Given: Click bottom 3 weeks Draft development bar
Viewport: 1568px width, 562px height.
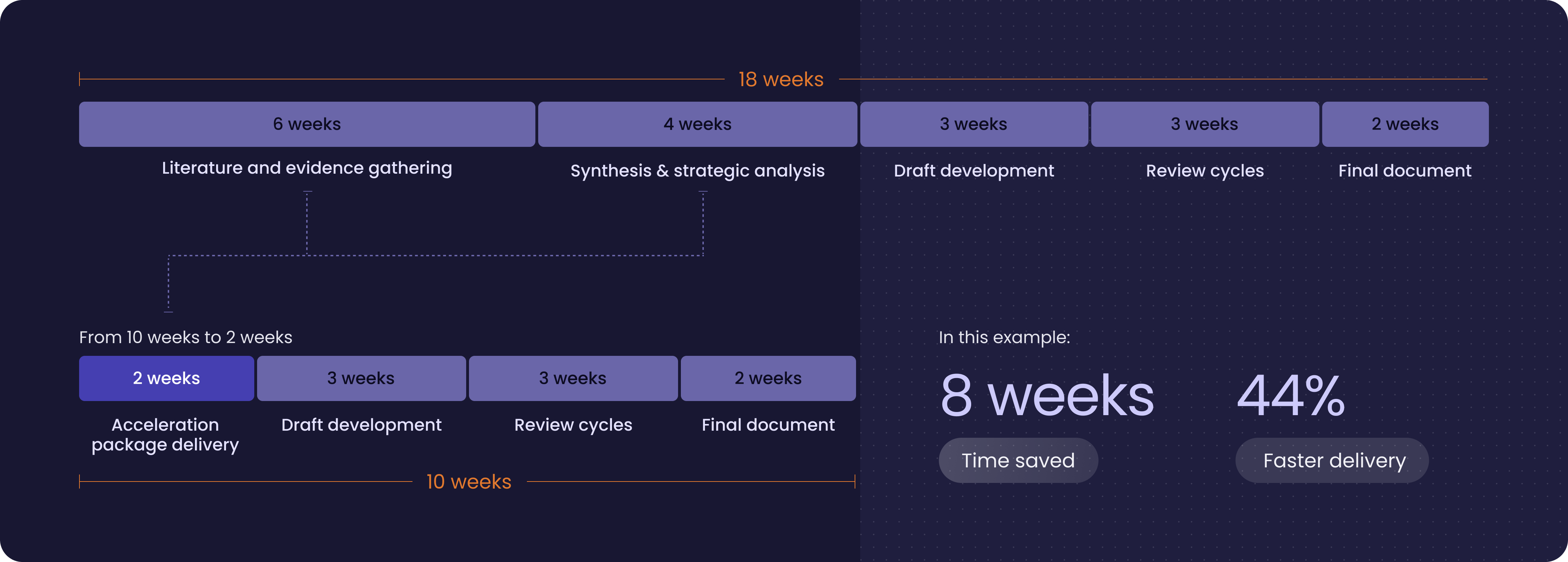Looking at the screenshot, I should coord(361,378).
